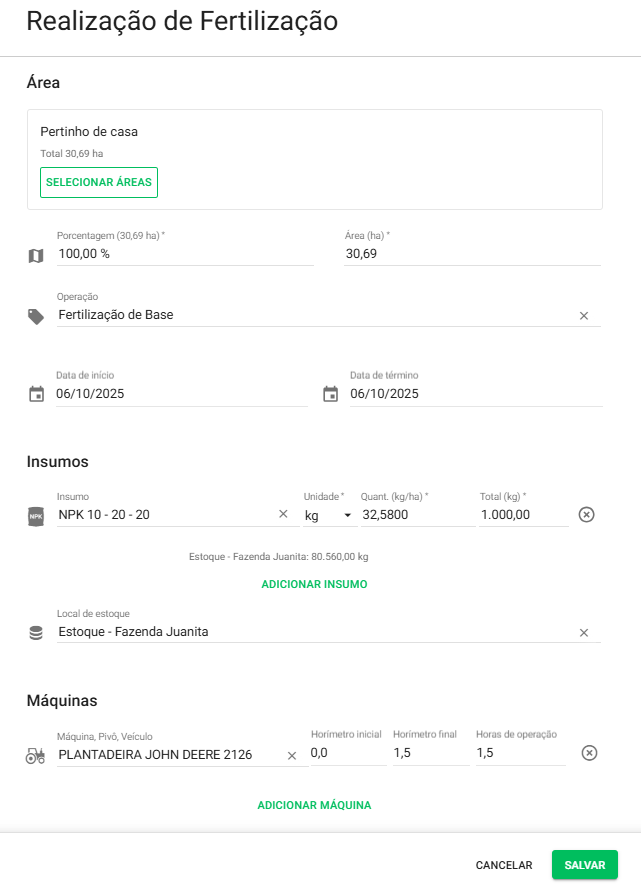Click the tag icon beside Operação
The image size is (641, 886).
36,316
